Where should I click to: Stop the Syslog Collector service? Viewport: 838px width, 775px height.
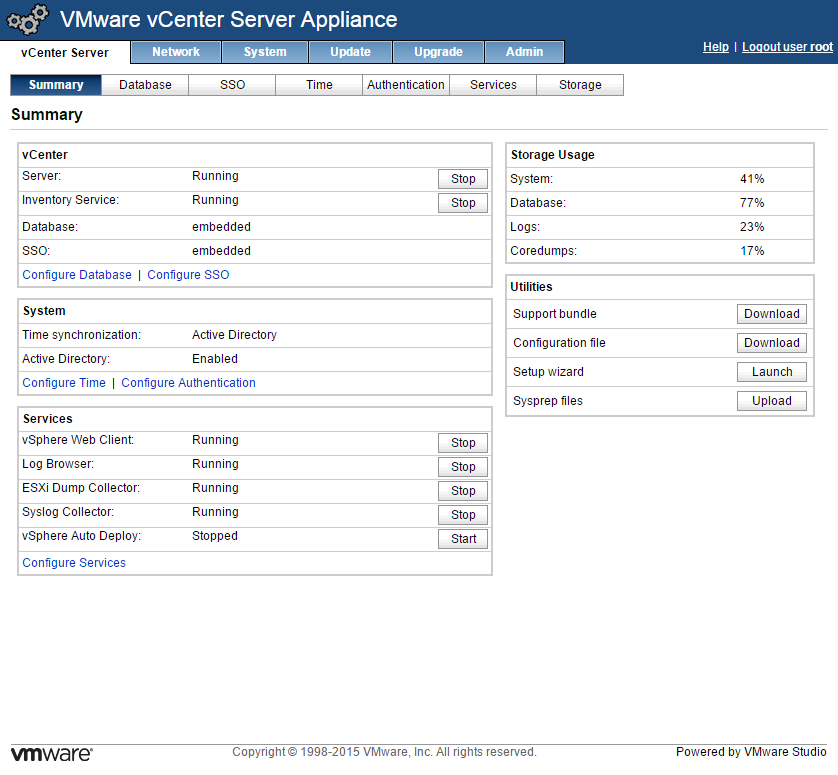click(463, 515)
